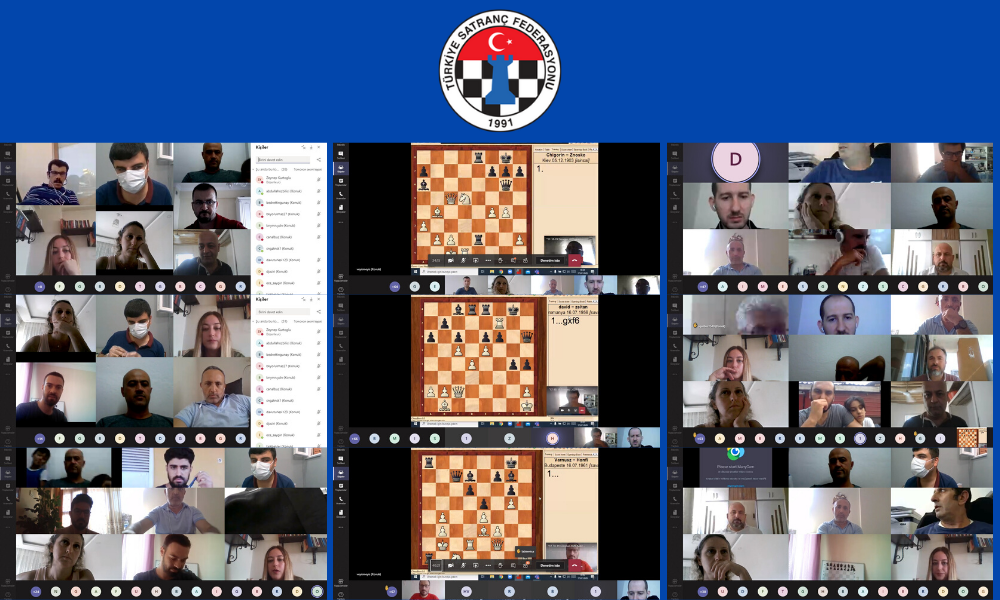Viewport: 1000px width, 600px height.
Task: Open Calls in the Chigorin–Znosko meeting sidebar
Action: (x=341, y=195)
